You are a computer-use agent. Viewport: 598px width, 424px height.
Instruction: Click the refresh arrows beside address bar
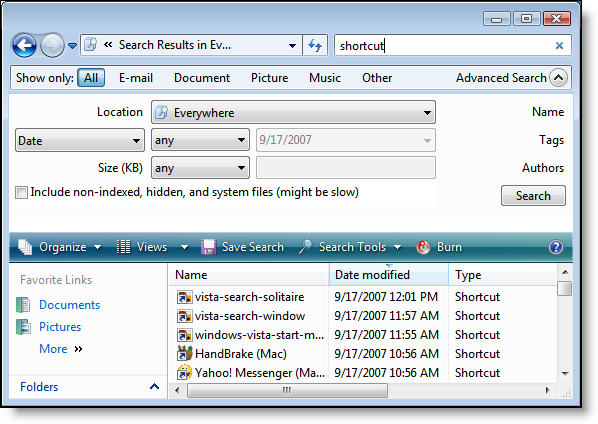(x=315, y=45)
